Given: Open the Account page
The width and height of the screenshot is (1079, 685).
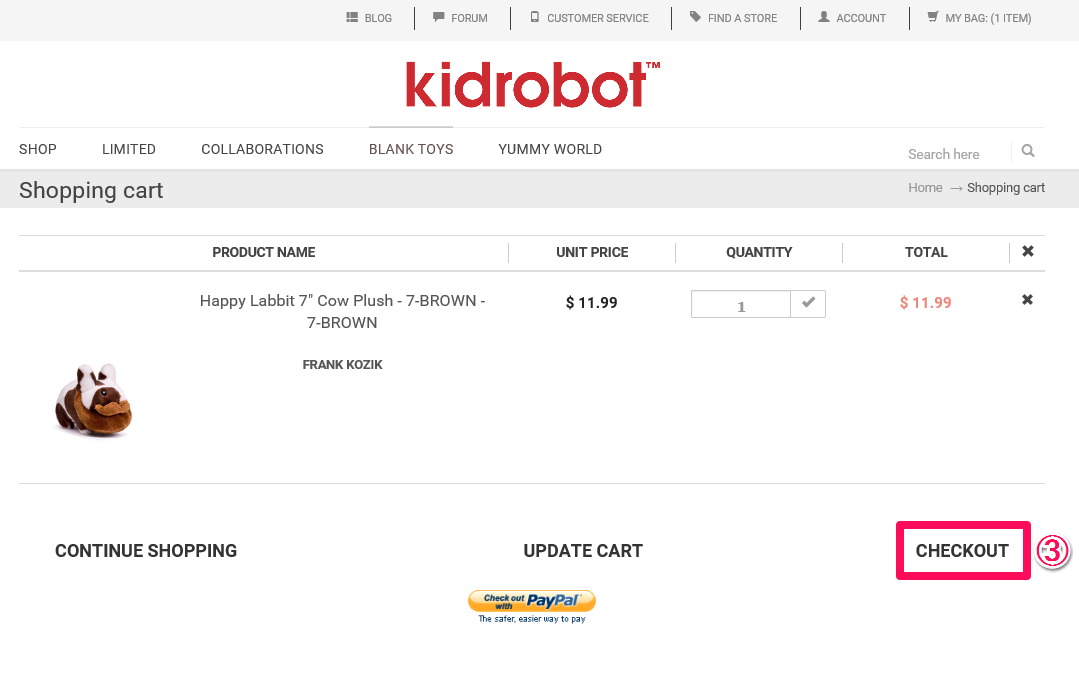Looking at the screenshot, I should [852, 18].
